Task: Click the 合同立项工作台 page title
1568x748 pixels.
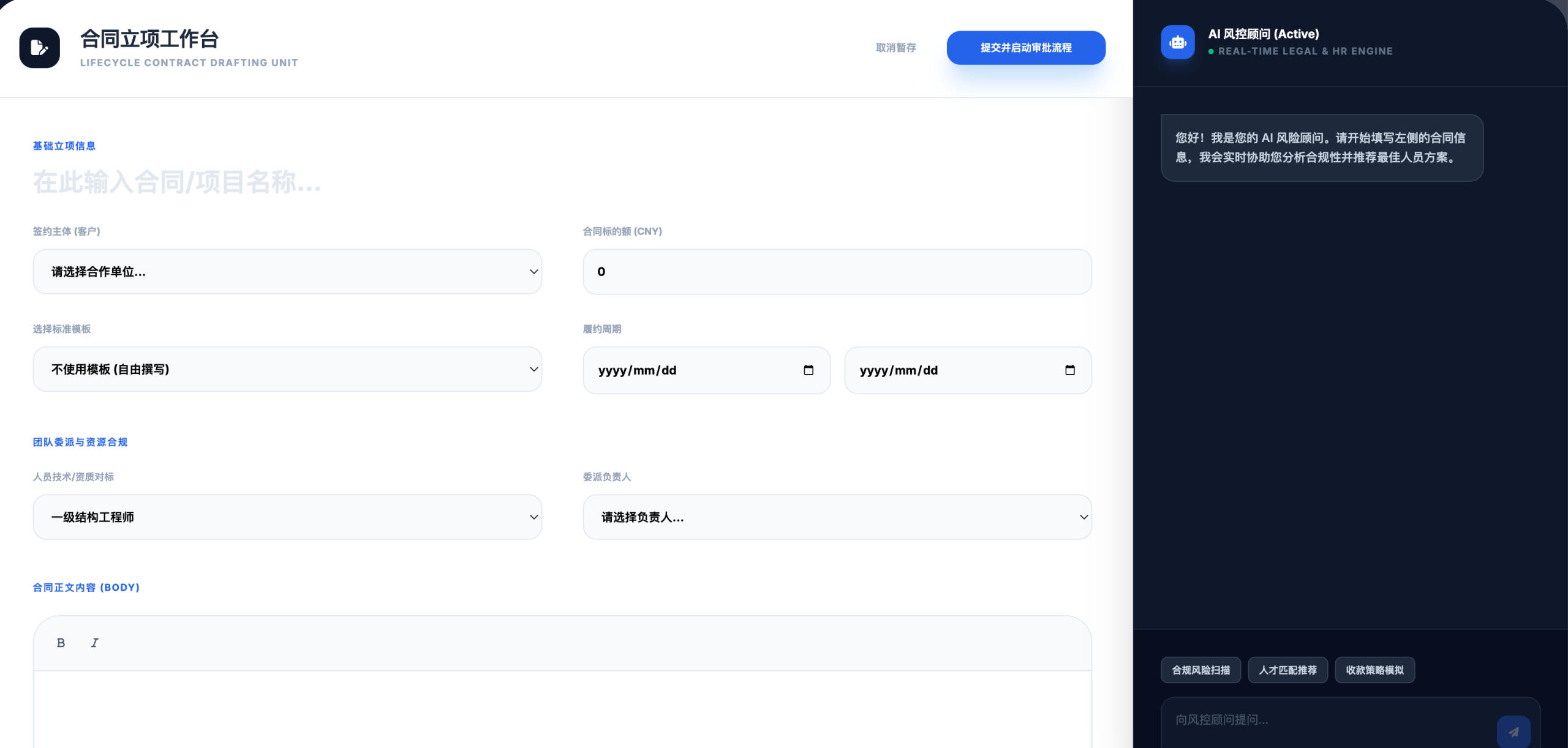Action: [x=149, y=39]
